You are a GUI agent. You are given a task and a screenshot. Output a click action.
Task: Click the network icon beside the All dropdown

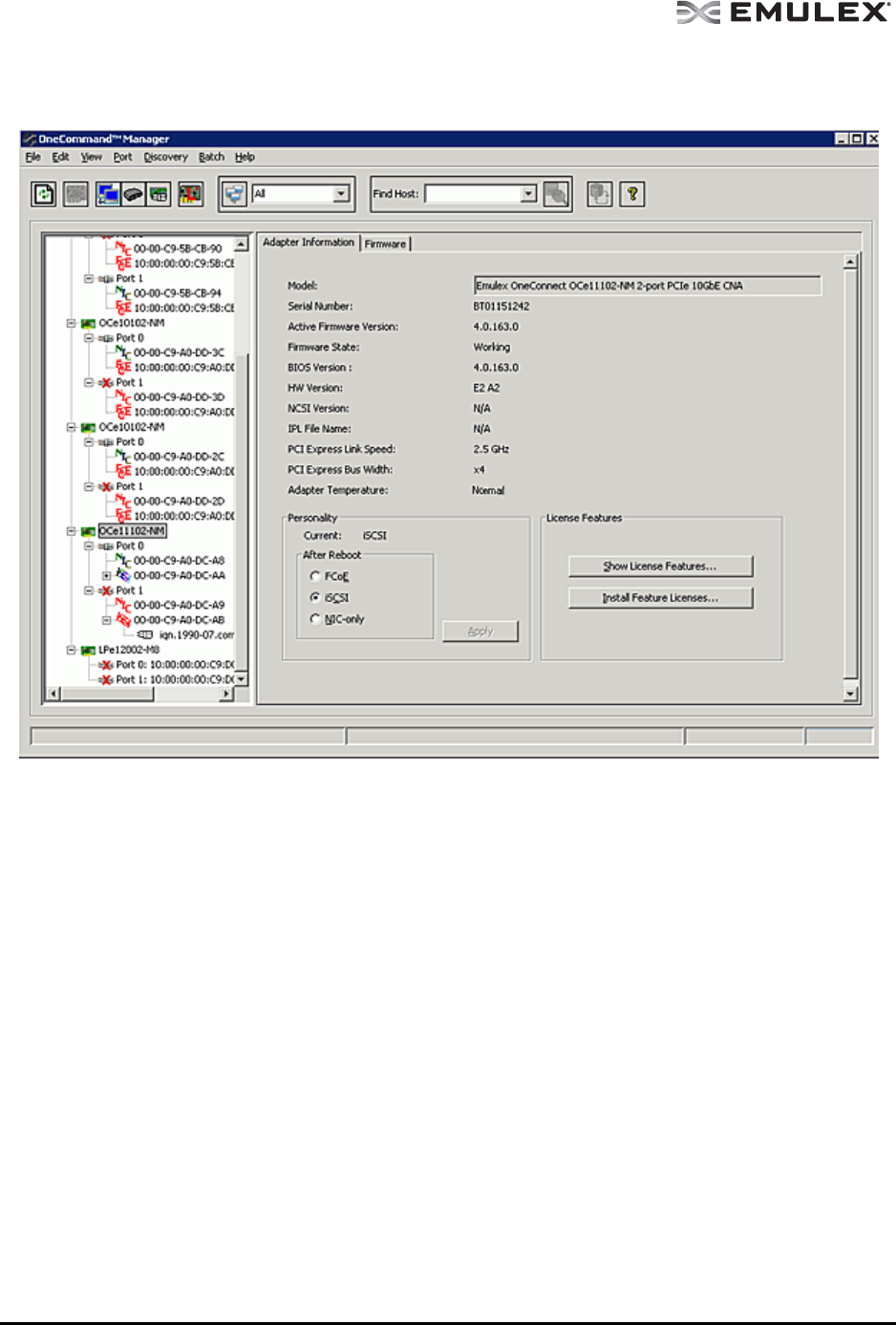point(235,194)
